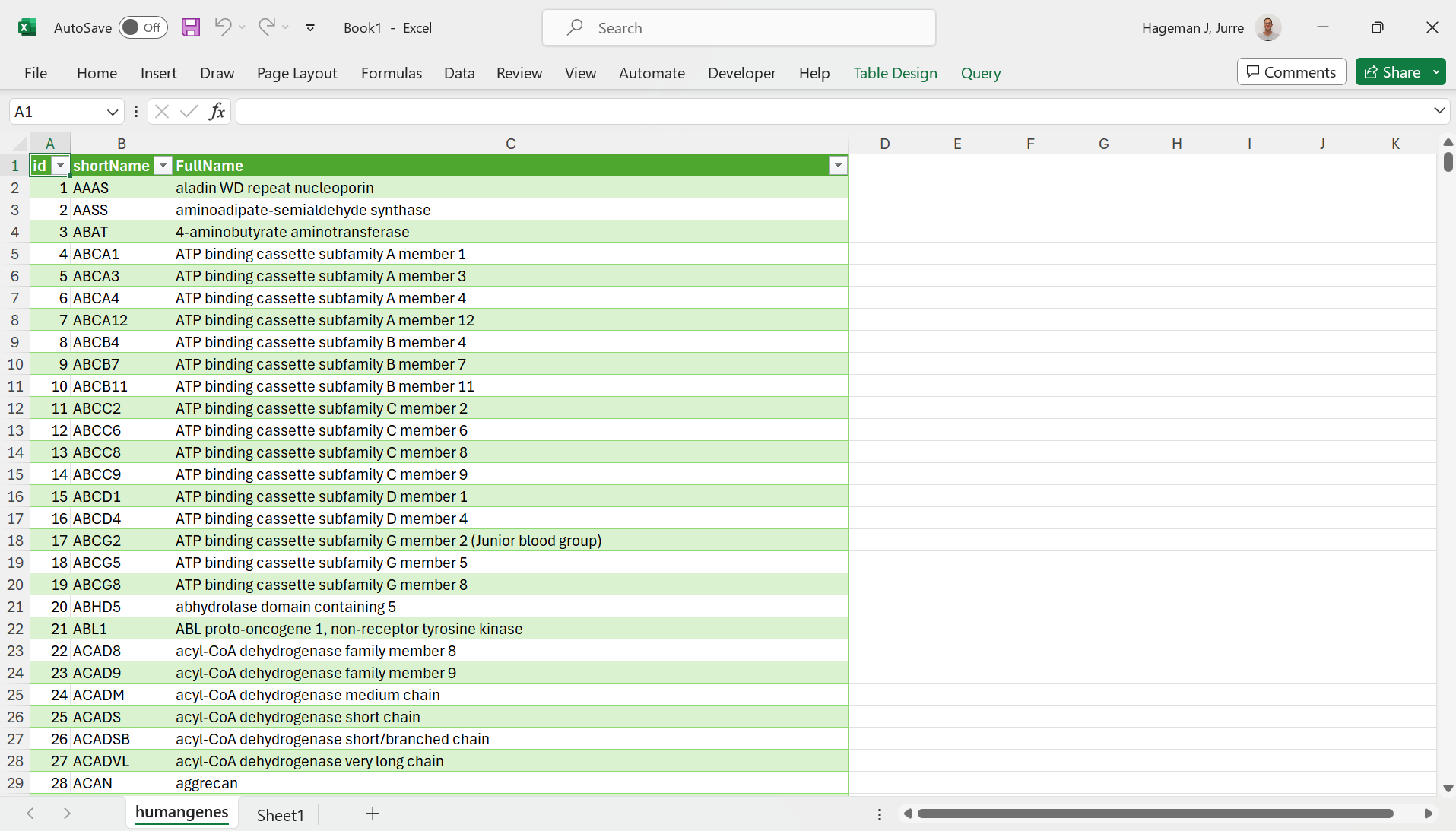1456x831 pixels.
Task: Expand the formula bar with the chevron
Action: click(1439, 111)
